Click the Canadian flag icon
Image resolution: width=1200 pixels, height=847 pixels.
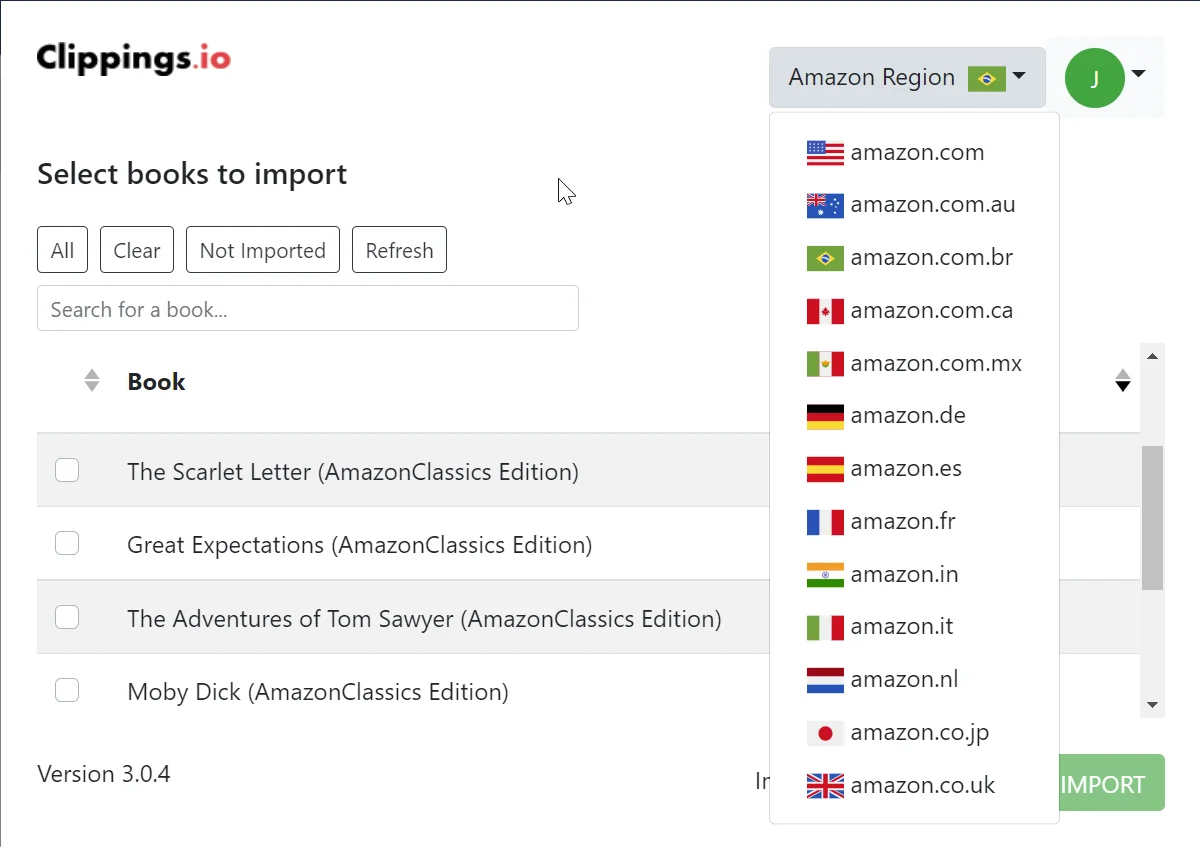pyautogui.click(x=825, y=311)
